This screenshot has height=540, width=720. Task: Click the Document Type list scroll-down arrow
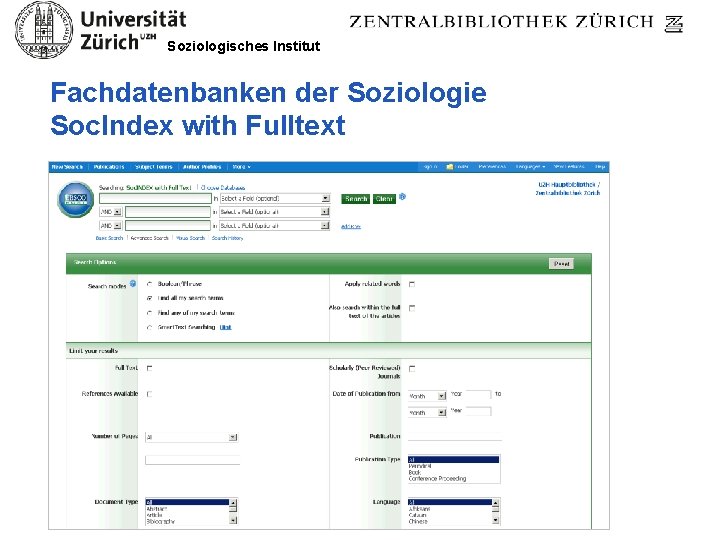coord(233,520)
